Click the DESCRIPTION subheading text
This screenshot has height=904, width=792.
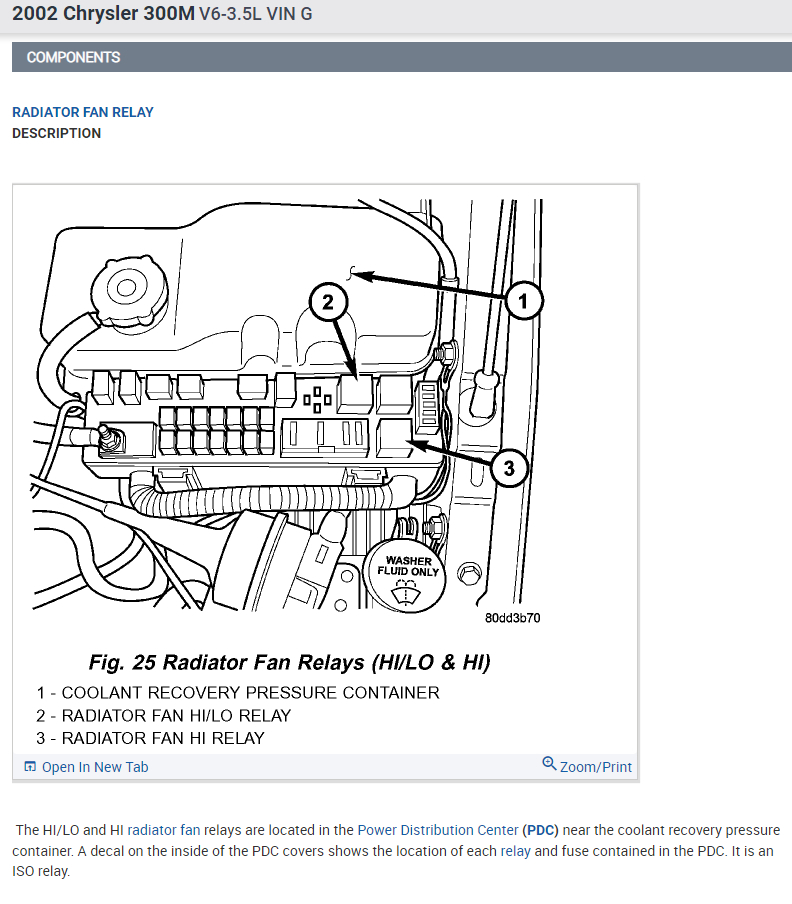56,133
